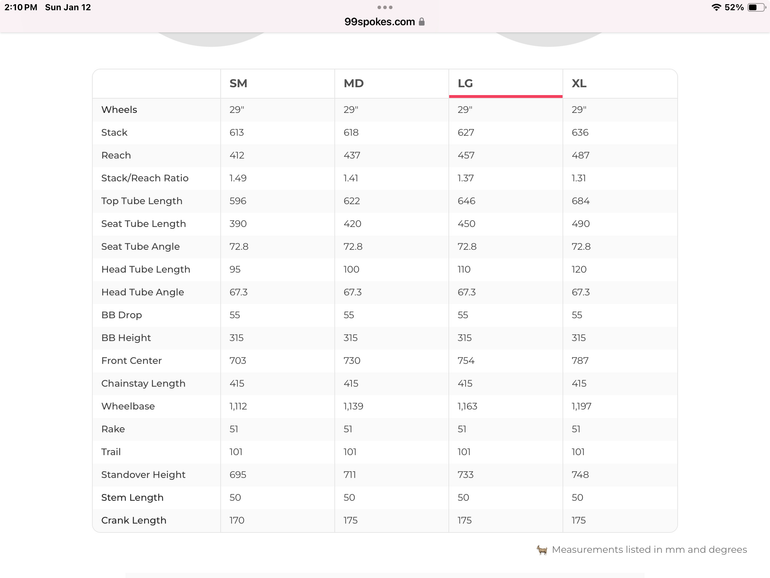Select the SM size column header
Image resolution: width=770 pixels, height=578 pixels.
pyautogui.click(x=238, y=83)
